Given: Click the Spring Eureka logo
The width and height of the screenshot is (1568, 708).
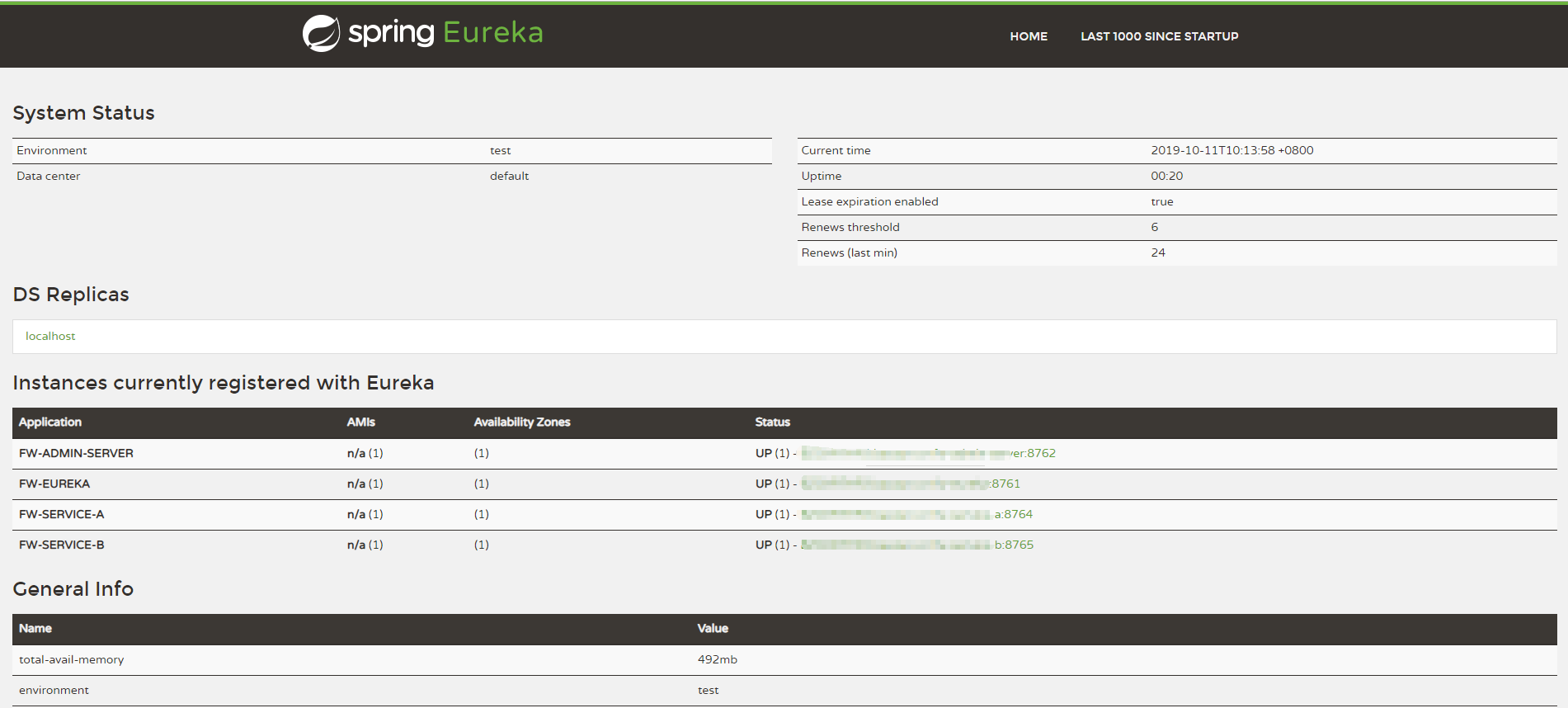Looking at the screenshot, I should pyautogui.click(x=422, y=33).
